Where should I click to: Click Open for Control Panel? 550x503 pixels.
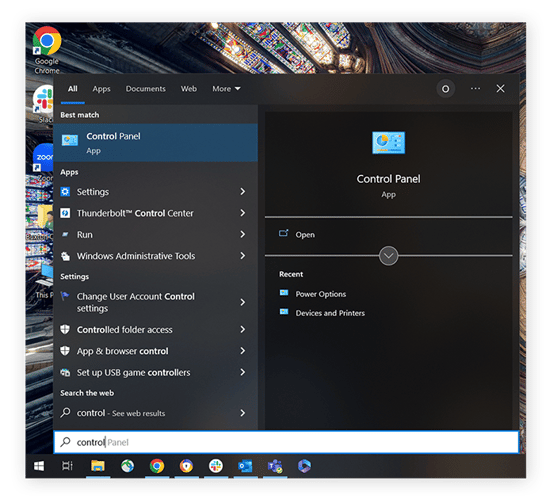305,235
